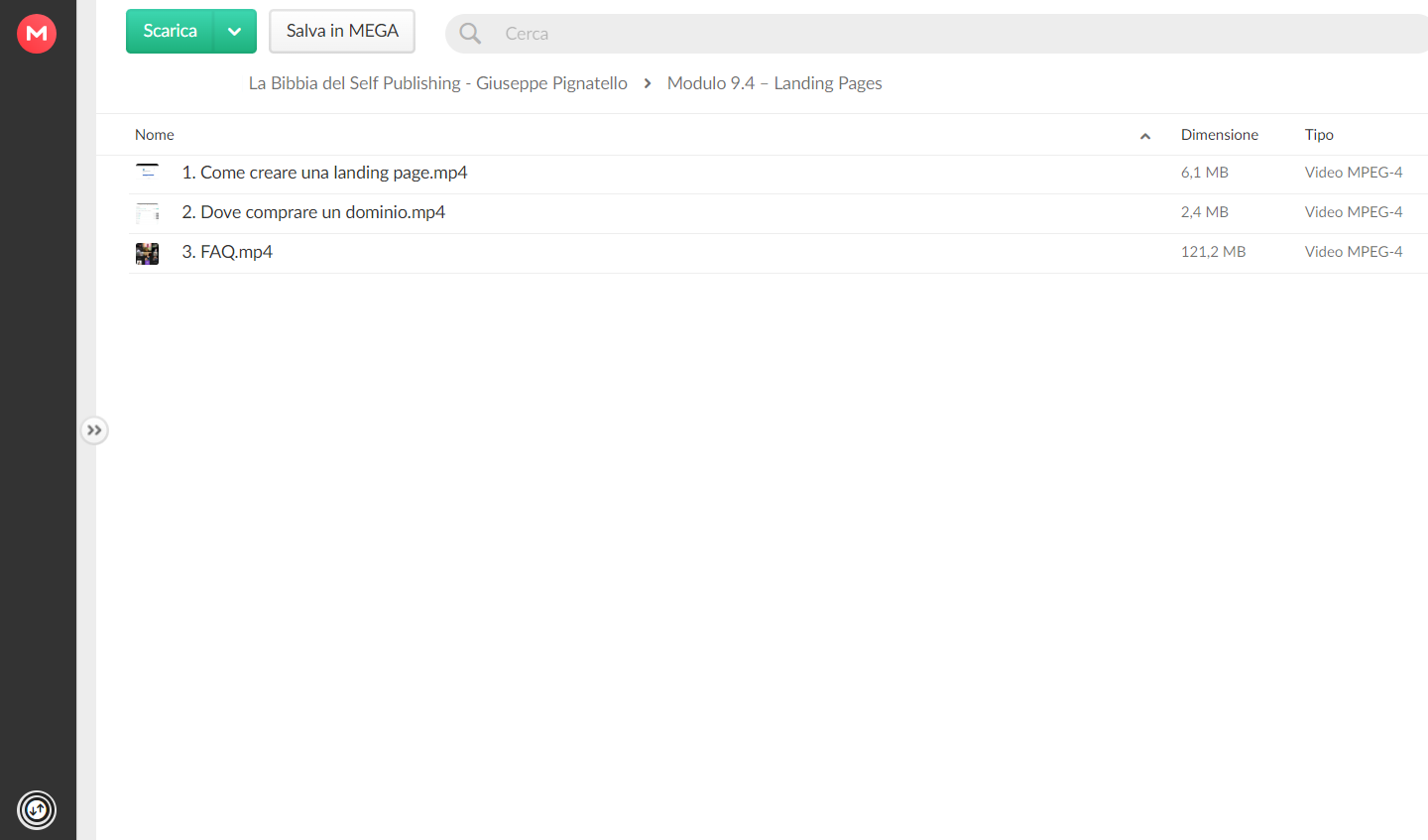Select the 3. FAQ.mp4 file
The width and height of the screenshot is (1428, 840).
point(778,254)
